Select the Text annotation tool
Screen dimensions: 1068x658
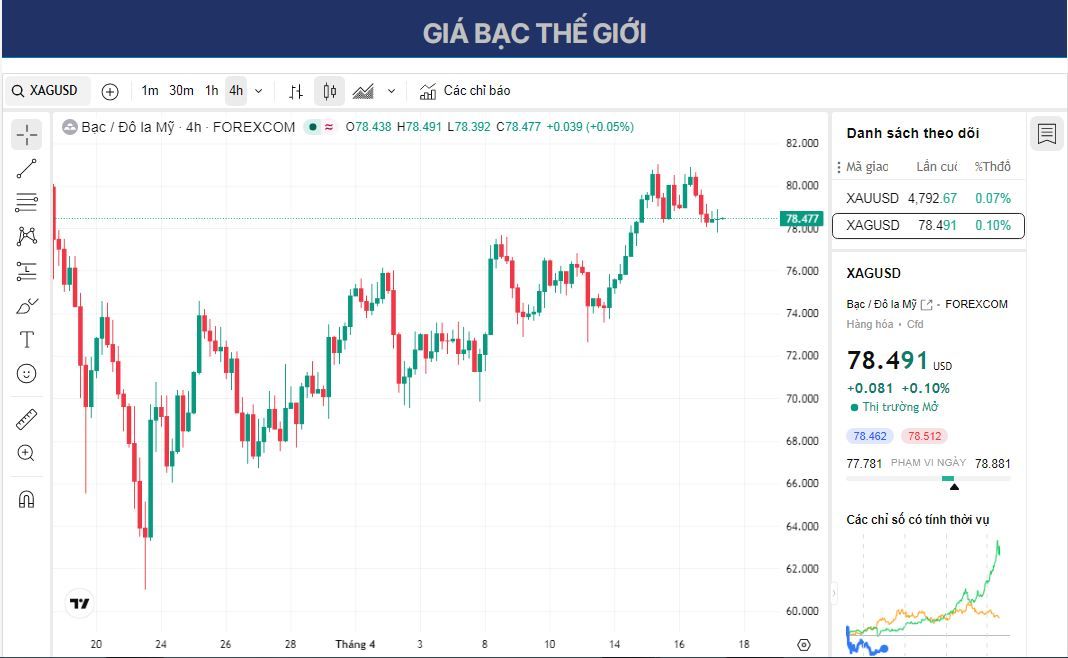[x=27, y=339]
